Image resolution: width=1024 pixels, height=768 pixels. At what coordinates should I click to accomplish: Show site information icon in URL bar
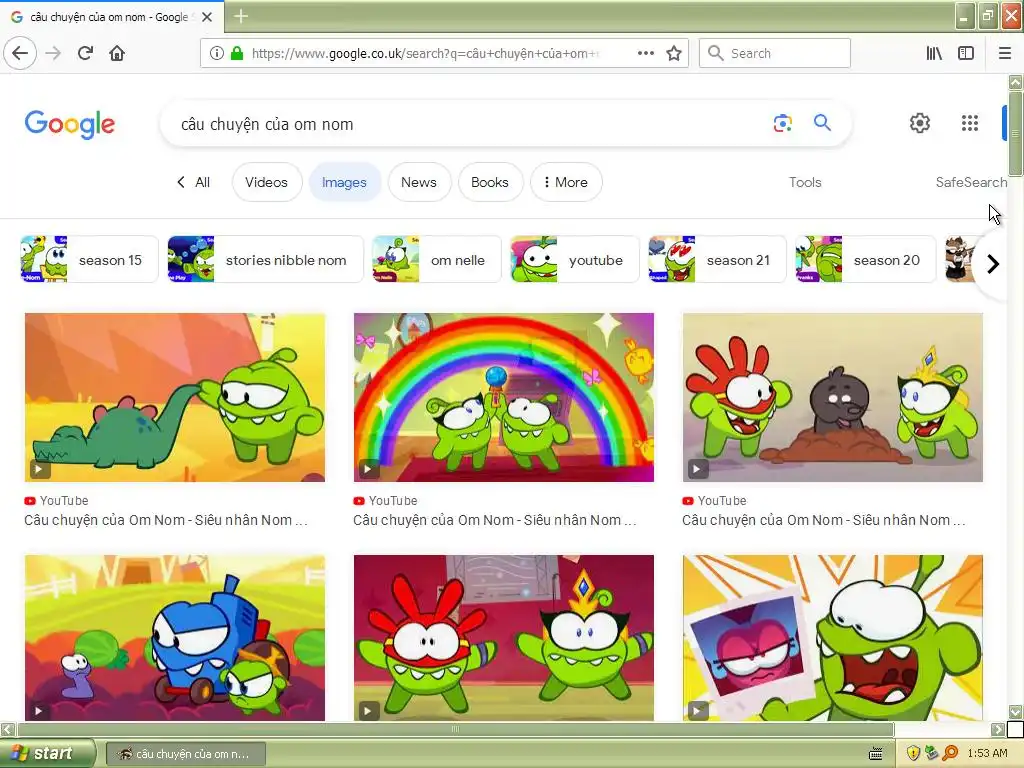(217, 53)
